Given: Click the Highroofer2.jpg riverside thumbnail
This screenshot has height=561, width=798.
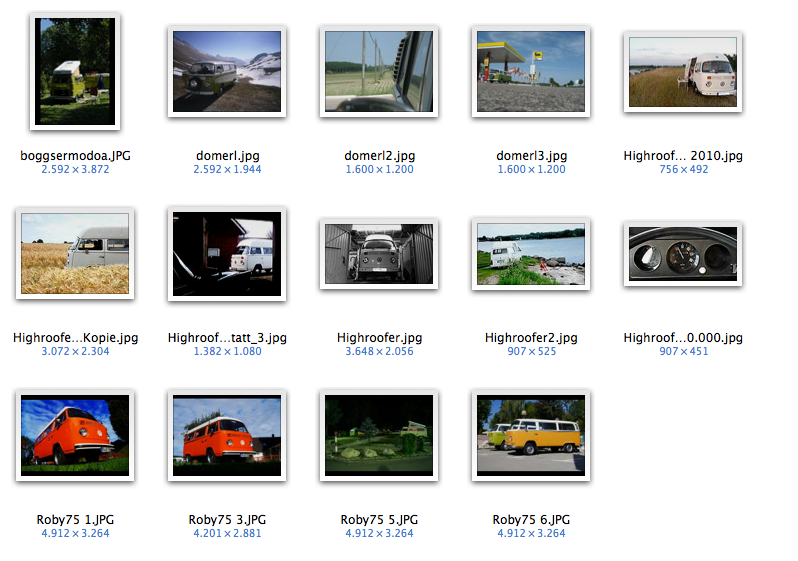Looking at the screenshot, I should coord(531,254).
